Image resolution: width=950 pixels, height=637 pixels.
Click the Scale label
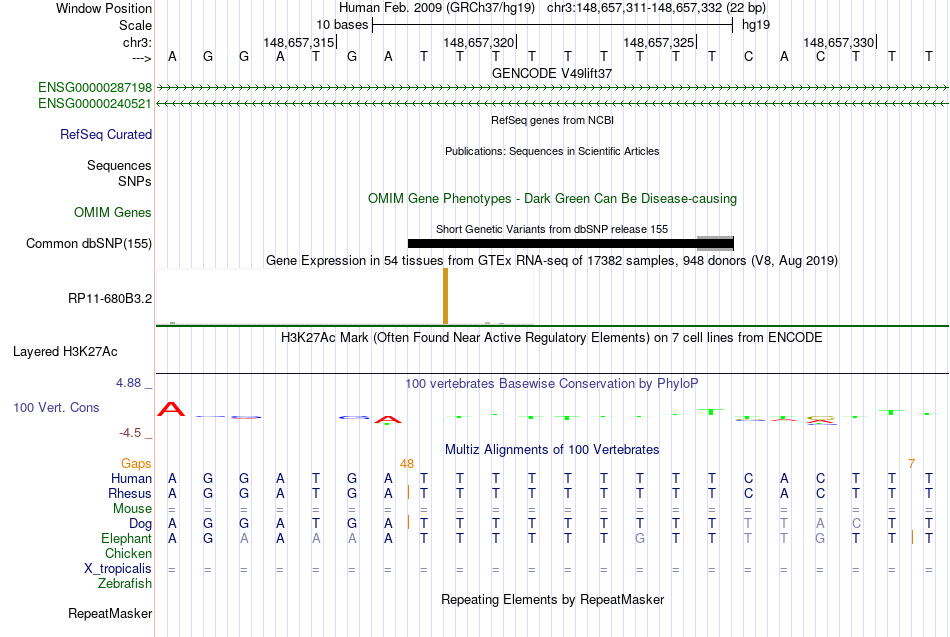coord(135,25)
